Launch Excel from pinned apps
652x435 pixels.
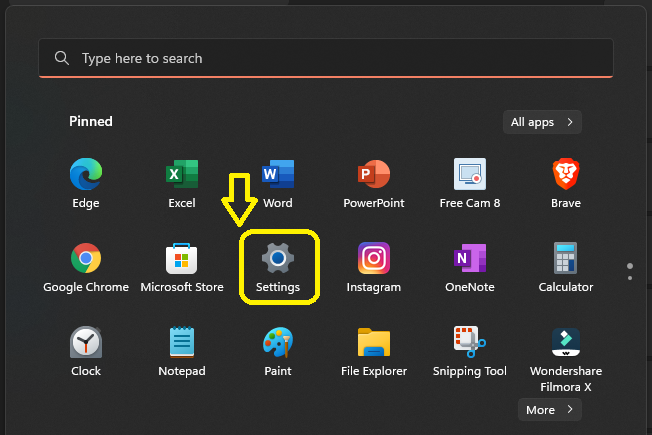click(x=182, y=174)
